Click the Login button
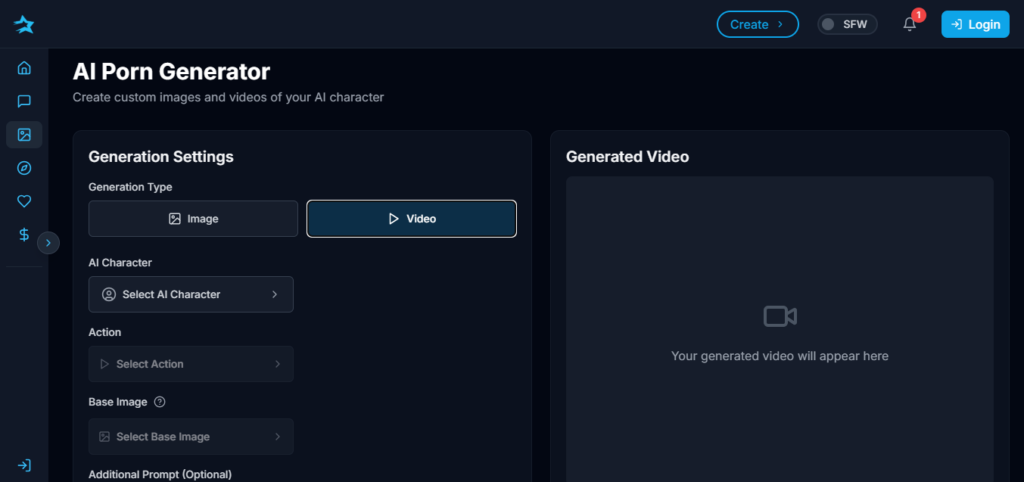This screenshot has width=1024, height=482. coord(975,24)
